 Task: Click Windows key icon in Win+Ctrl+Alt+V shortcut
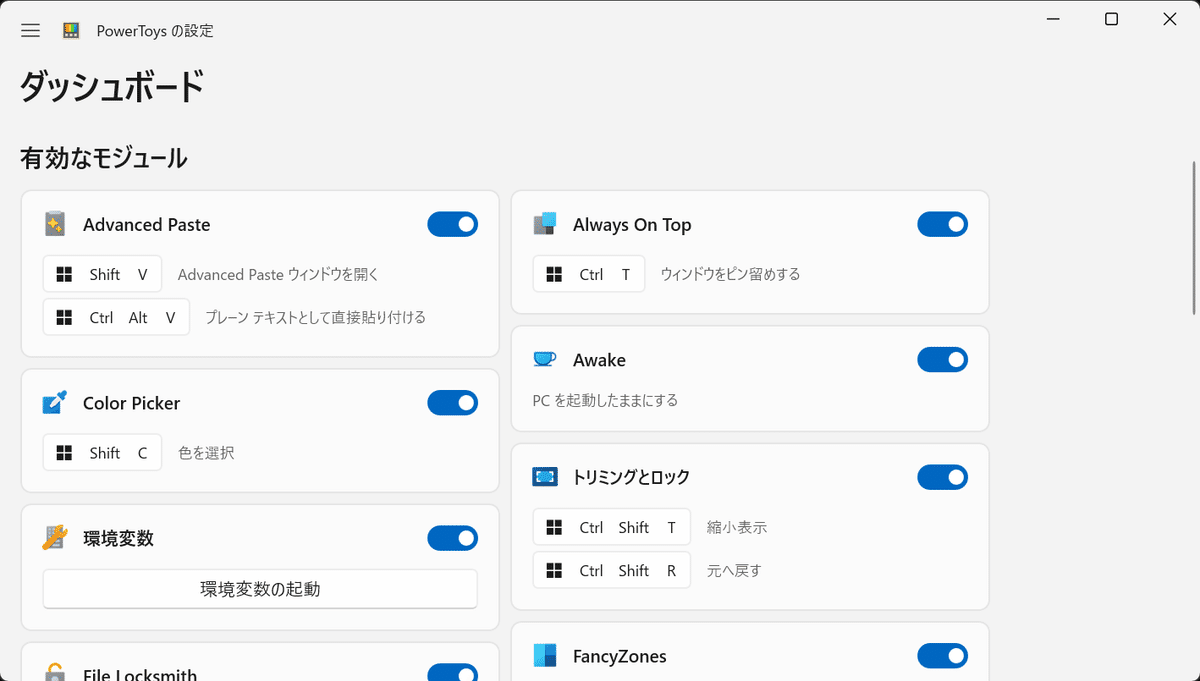[65, 317]
